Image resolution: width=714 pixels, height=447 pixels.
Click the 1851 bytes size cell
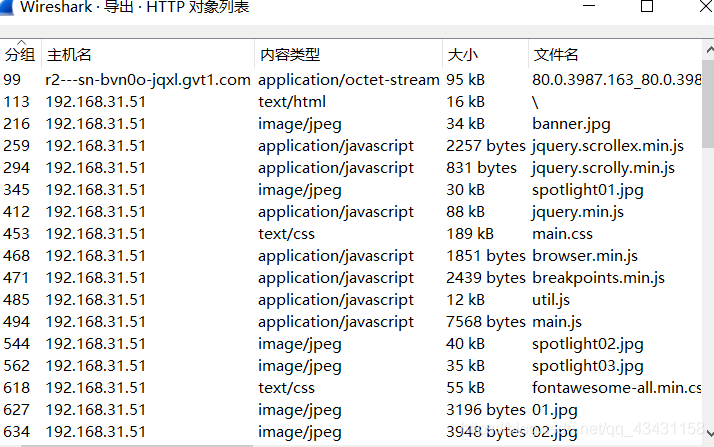coord(485,255)
